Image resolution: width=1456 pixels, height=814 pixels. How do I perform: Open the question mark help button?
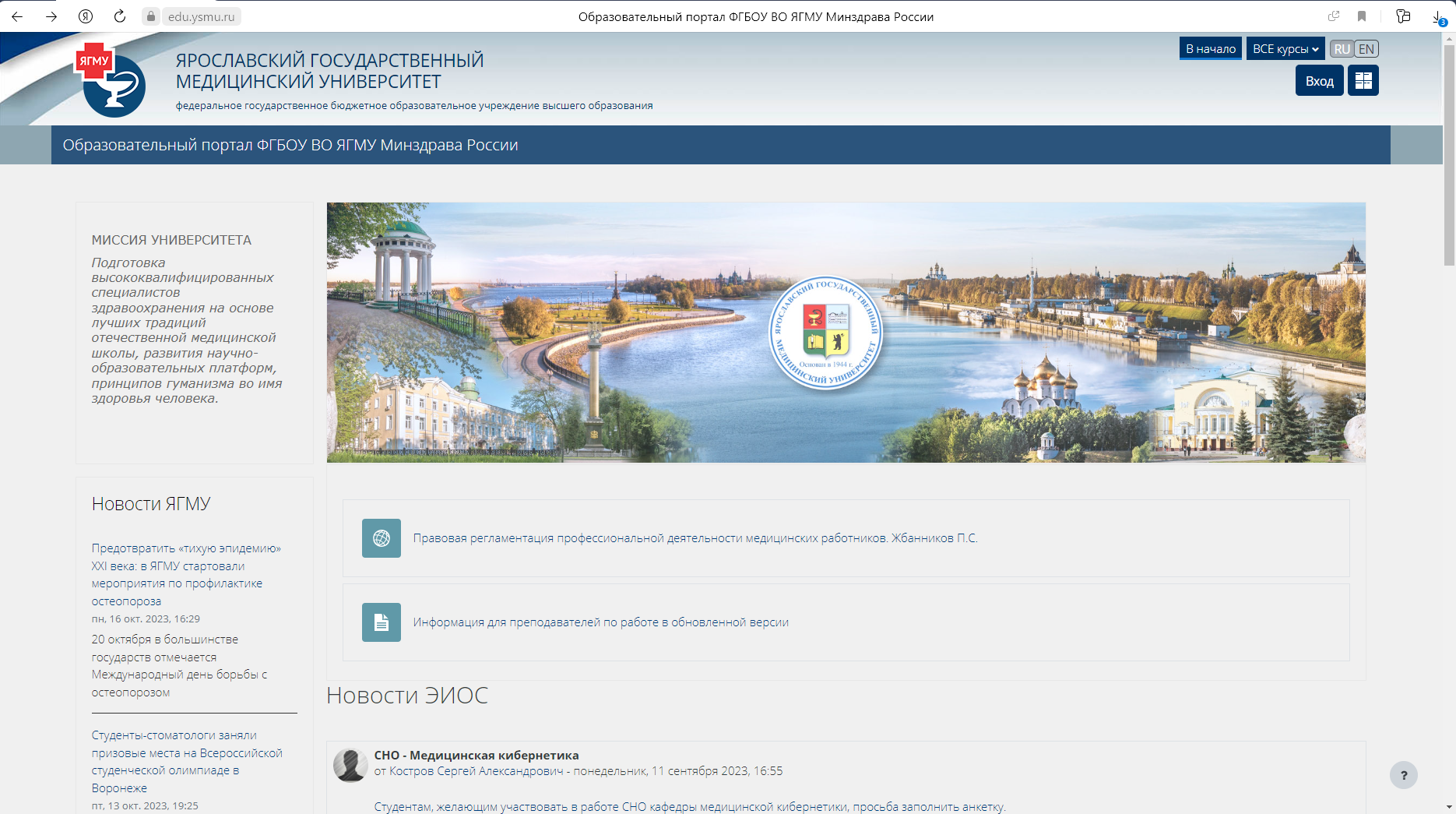point(1404,775)
